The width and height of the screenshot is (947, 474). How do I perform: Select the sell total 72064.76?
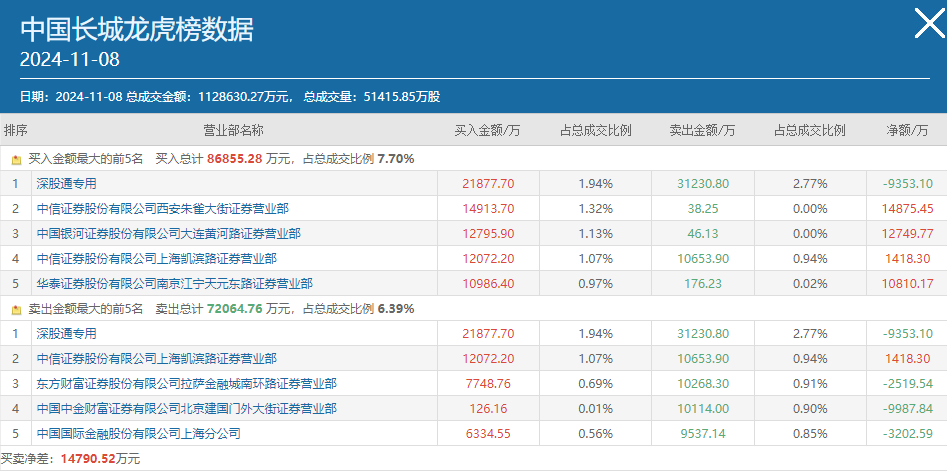[x=235, y=309]
